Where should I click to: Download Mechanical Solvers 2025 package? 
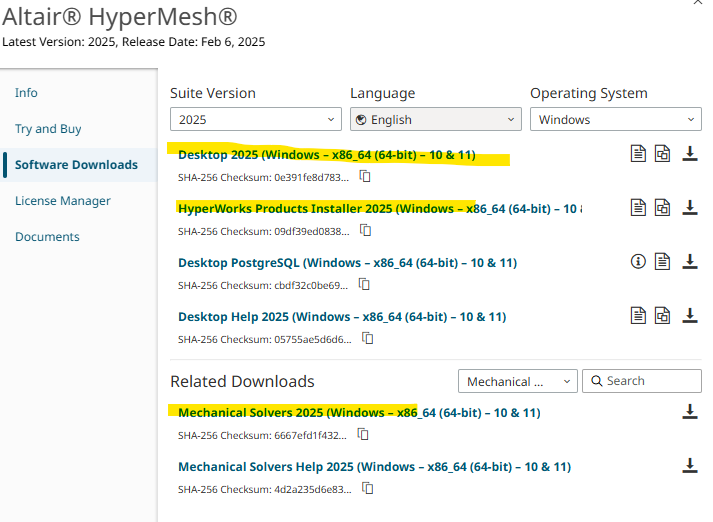(x=690, y=412)
